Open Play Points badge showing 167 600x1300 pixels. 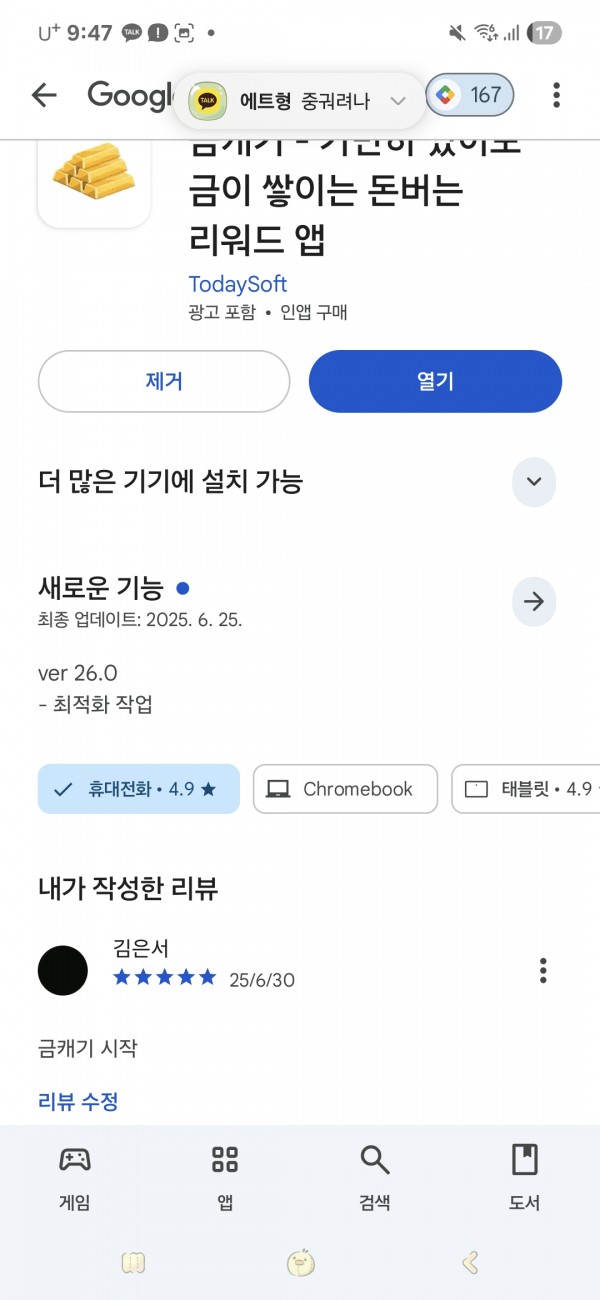click(x=470, y=95)
